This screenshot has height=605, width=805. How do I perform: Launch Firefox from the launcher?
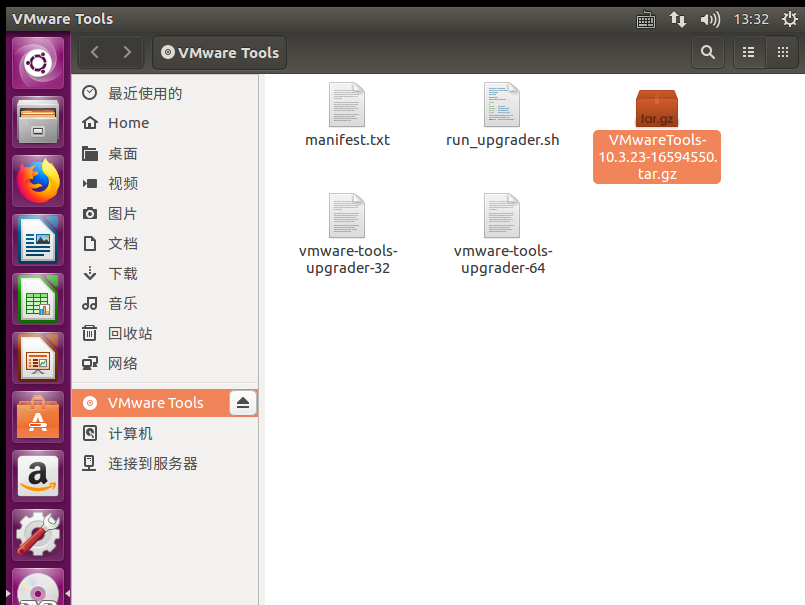coord(38,181)
